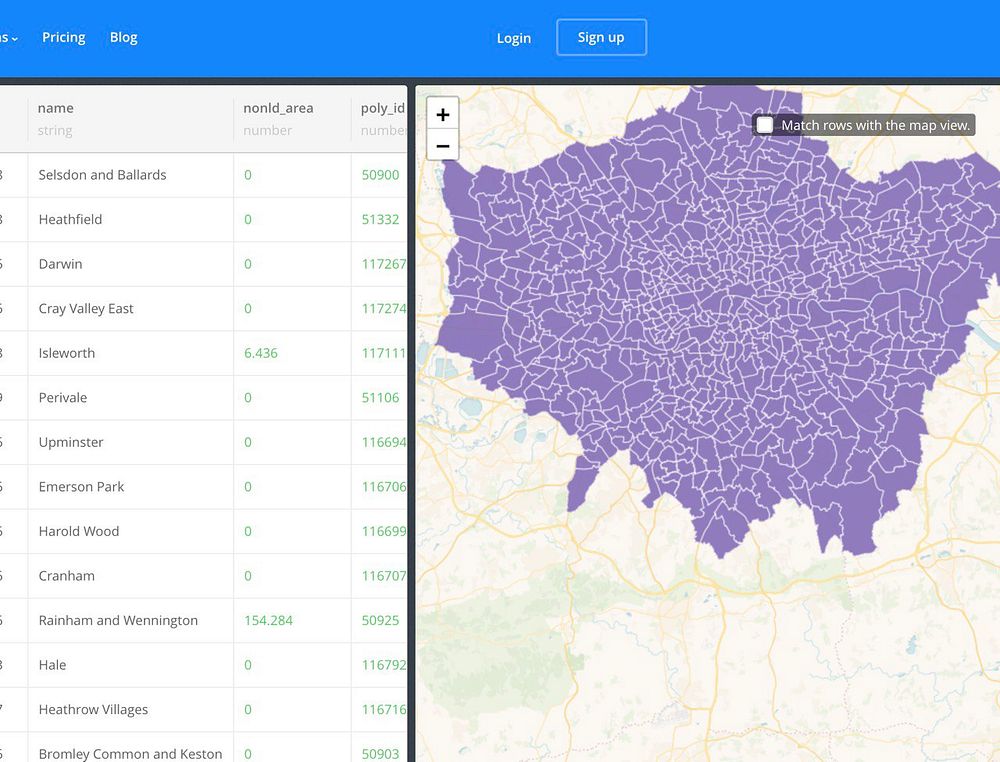
Task: Zoom in on the map with plus icon
Action: point(443,114)
